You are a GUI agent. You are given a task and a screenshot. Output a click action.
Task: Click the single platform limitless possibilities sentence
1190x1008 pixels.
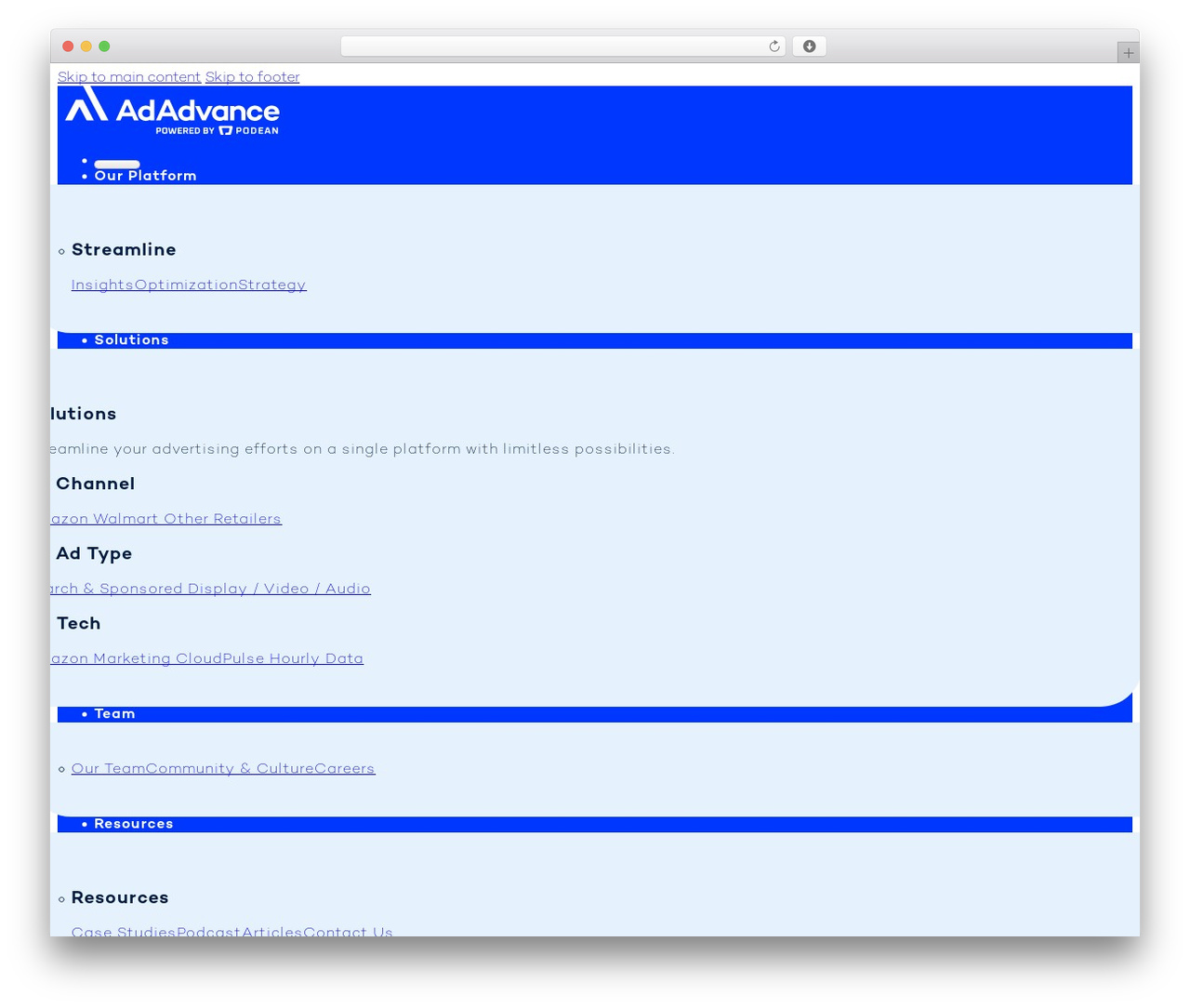click(x=363, y=449)
